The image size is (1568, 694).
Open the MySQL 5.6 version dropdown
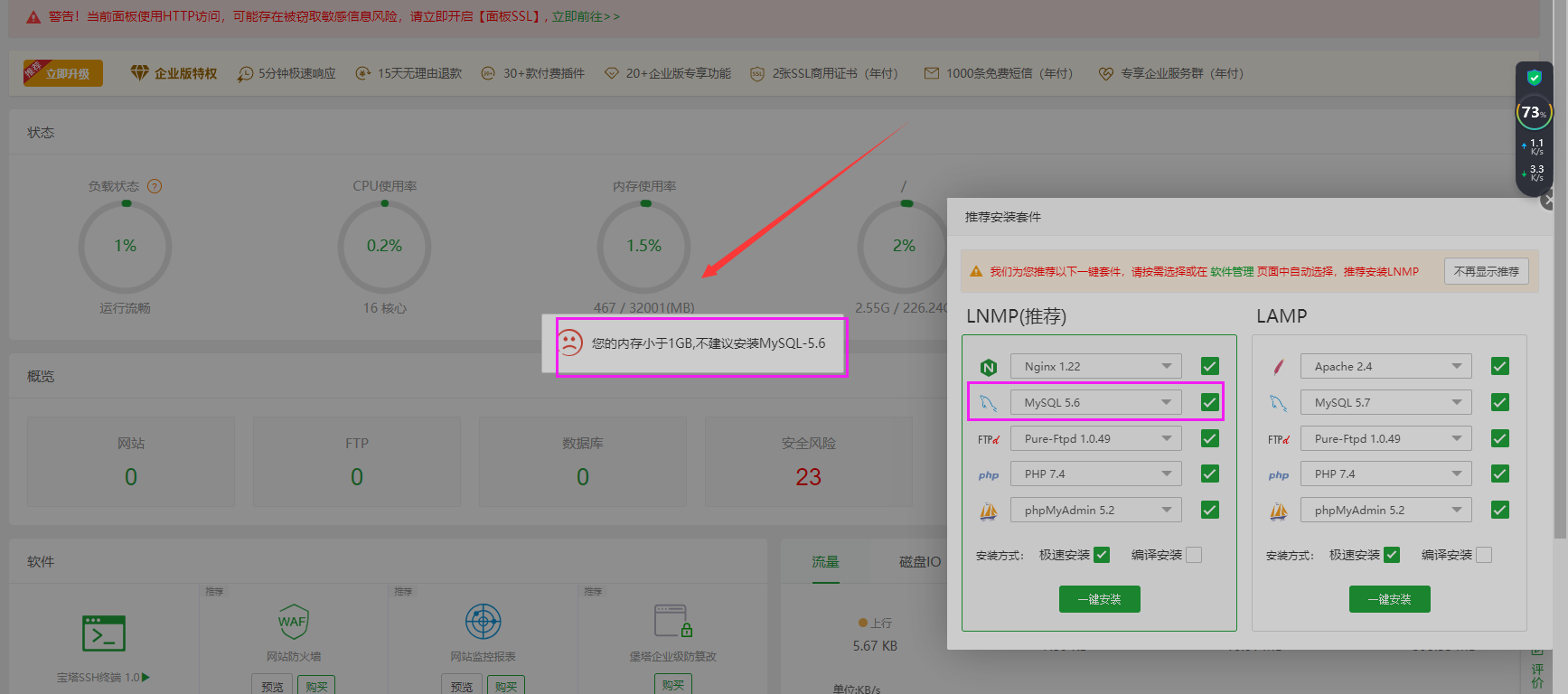click(1096, 402)
